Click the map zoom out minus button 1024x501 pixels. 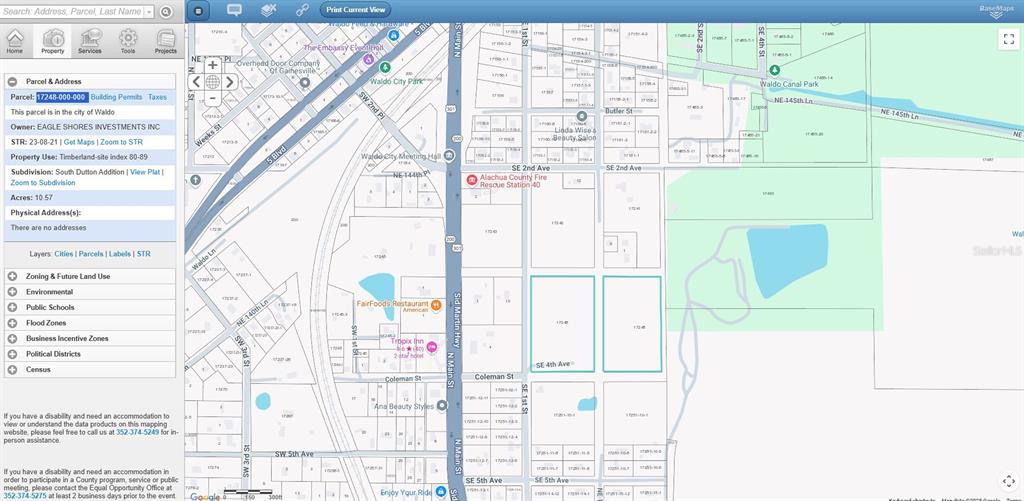[x=213, y=98]
